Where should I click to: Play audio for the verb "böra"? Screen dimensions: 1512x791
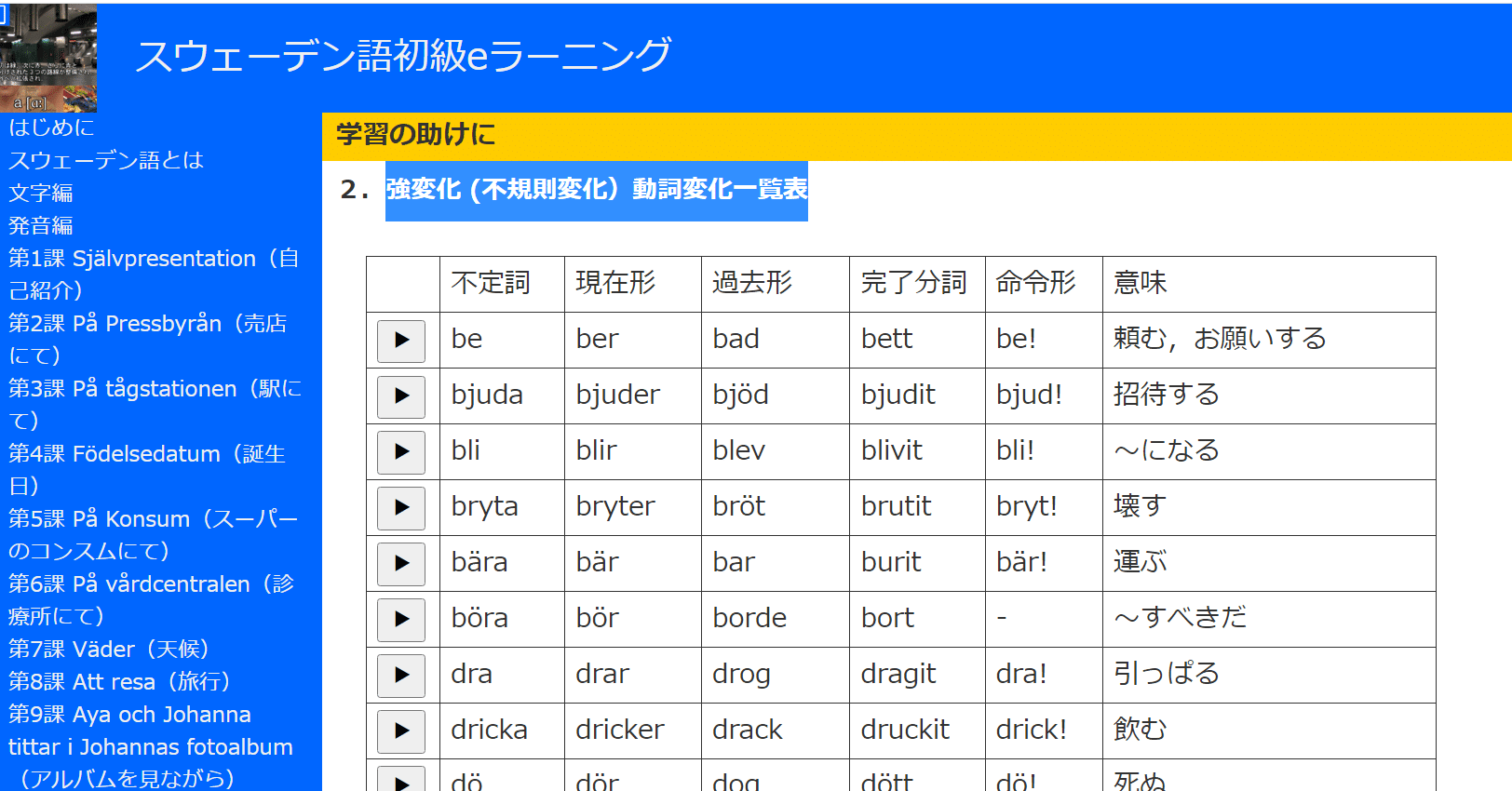tap(401, 620)
